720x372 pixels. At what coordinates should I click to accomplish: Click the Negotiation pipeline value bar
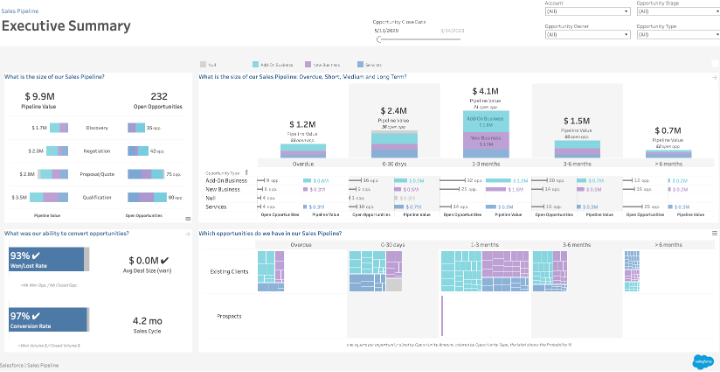[57, 151]
